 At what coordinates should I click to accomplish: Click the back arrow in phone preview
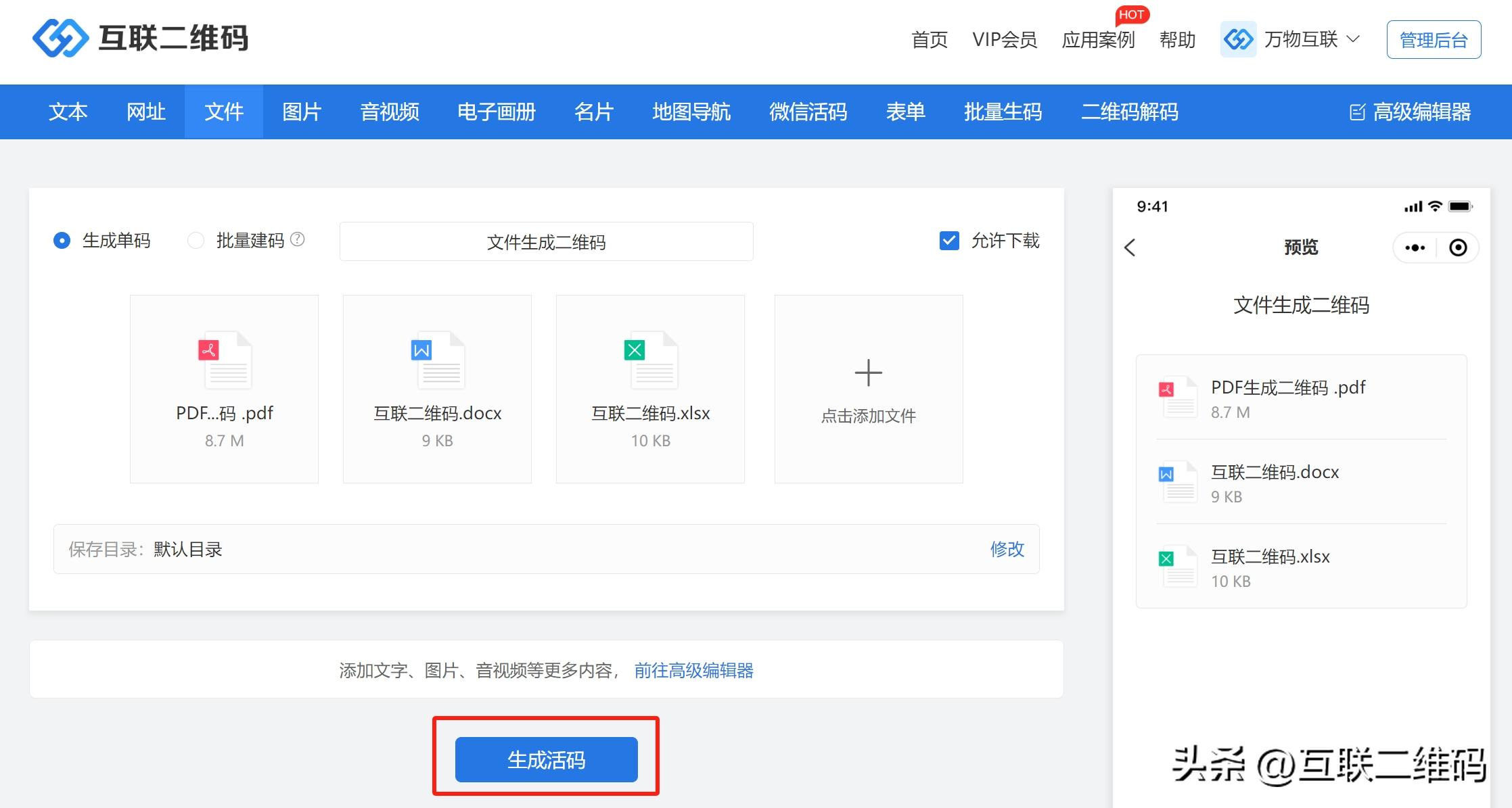[1130, 247]
